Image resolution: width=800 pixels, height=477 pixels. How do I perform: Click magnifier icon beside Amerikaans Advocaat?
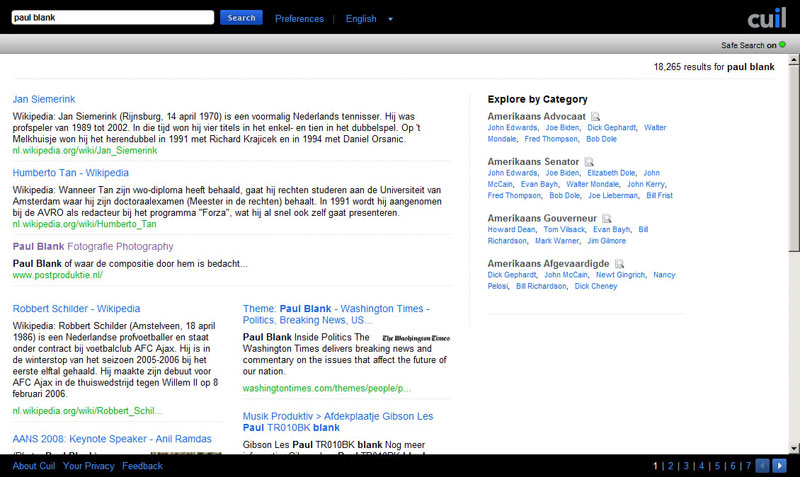[595, 116]
